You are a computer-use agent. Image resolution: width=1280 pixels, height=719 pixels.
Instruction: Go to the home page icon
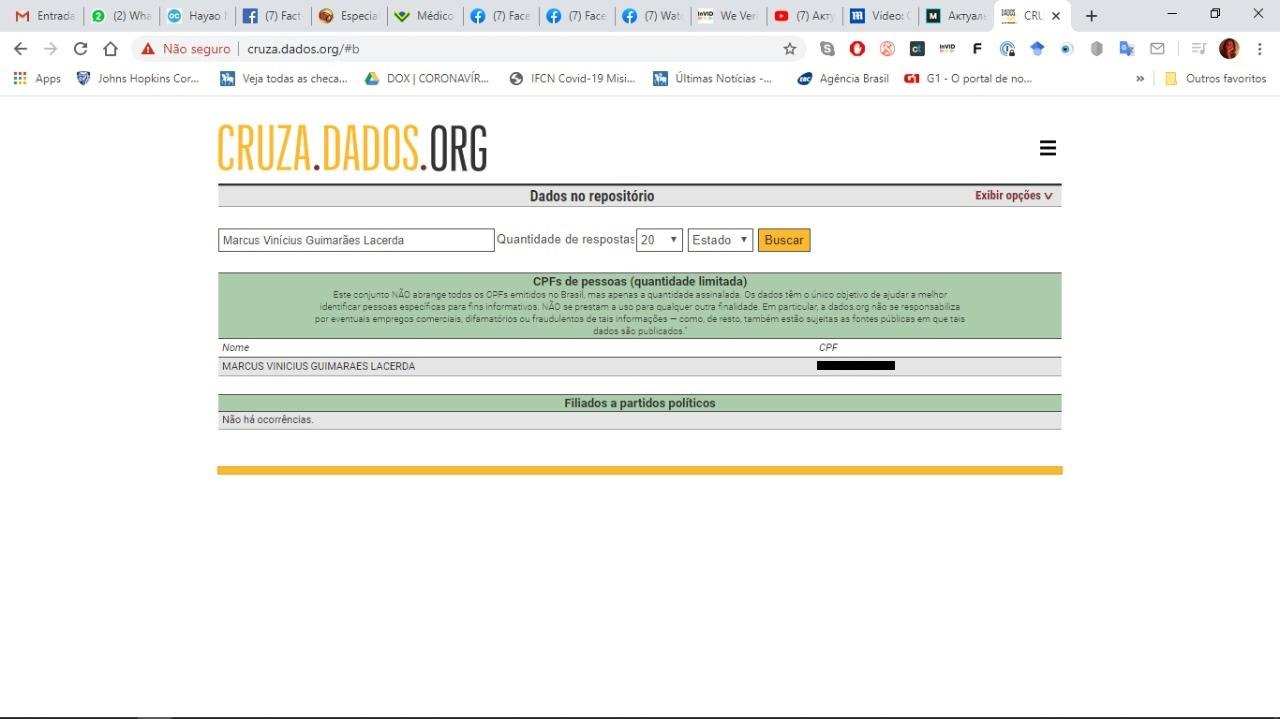(x=111, y=48)
